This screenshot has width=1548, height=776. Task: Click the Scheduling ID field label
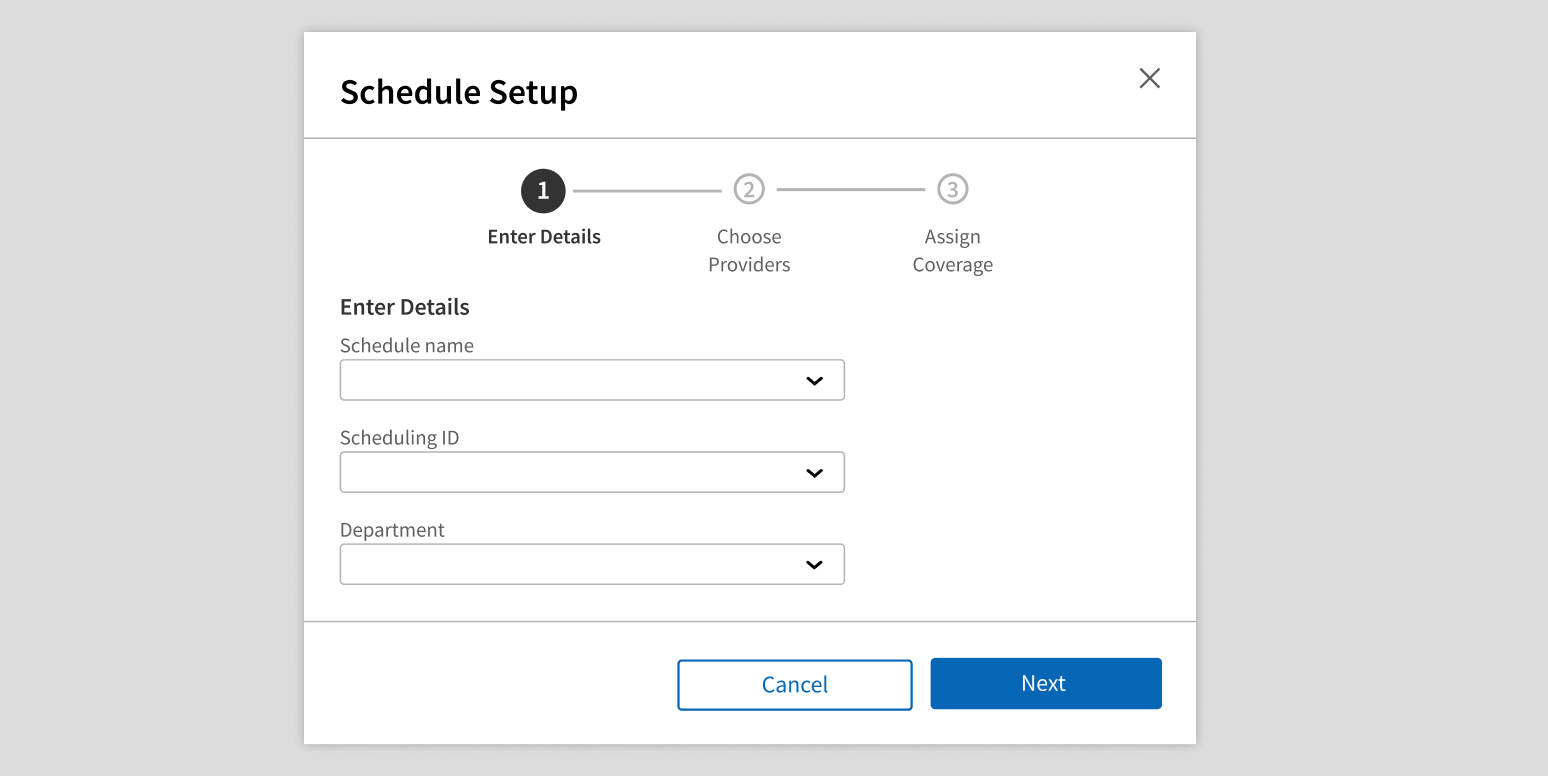[400, 438]
